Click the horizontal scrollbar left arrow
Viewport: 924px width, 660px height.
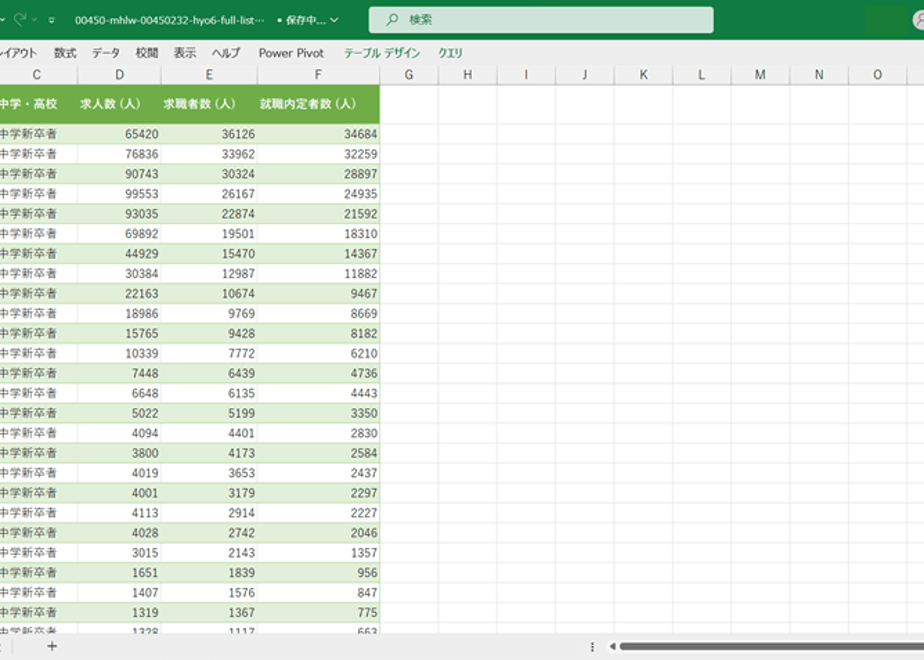pos(612,646)
